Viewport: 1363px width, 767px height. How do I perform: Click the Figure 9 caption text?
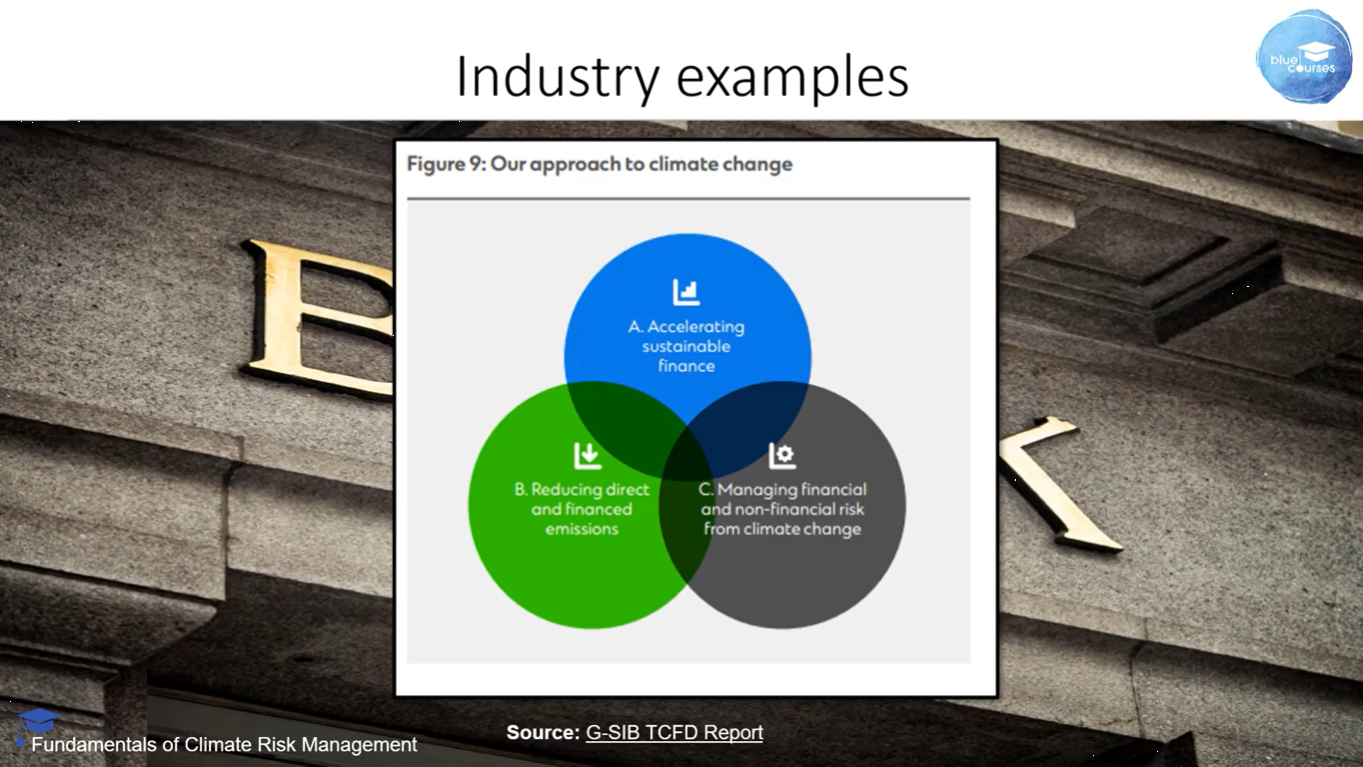[599, 164]
